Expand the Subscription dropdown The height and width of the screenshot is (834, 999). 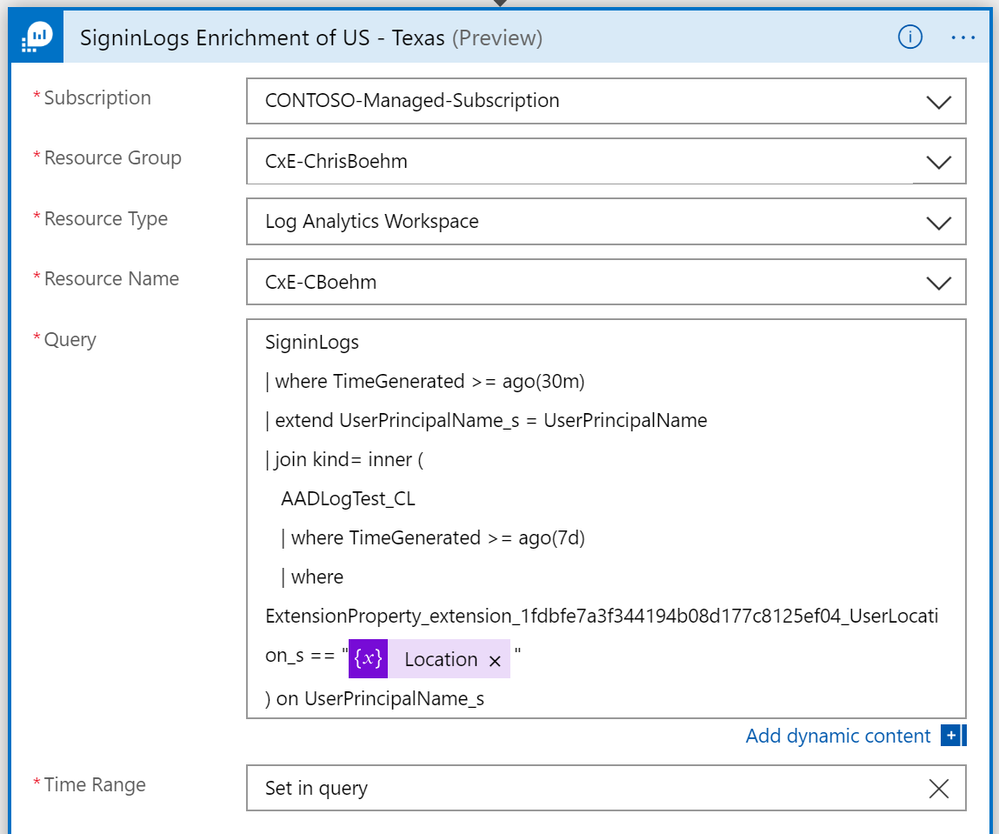click(938, 101)
